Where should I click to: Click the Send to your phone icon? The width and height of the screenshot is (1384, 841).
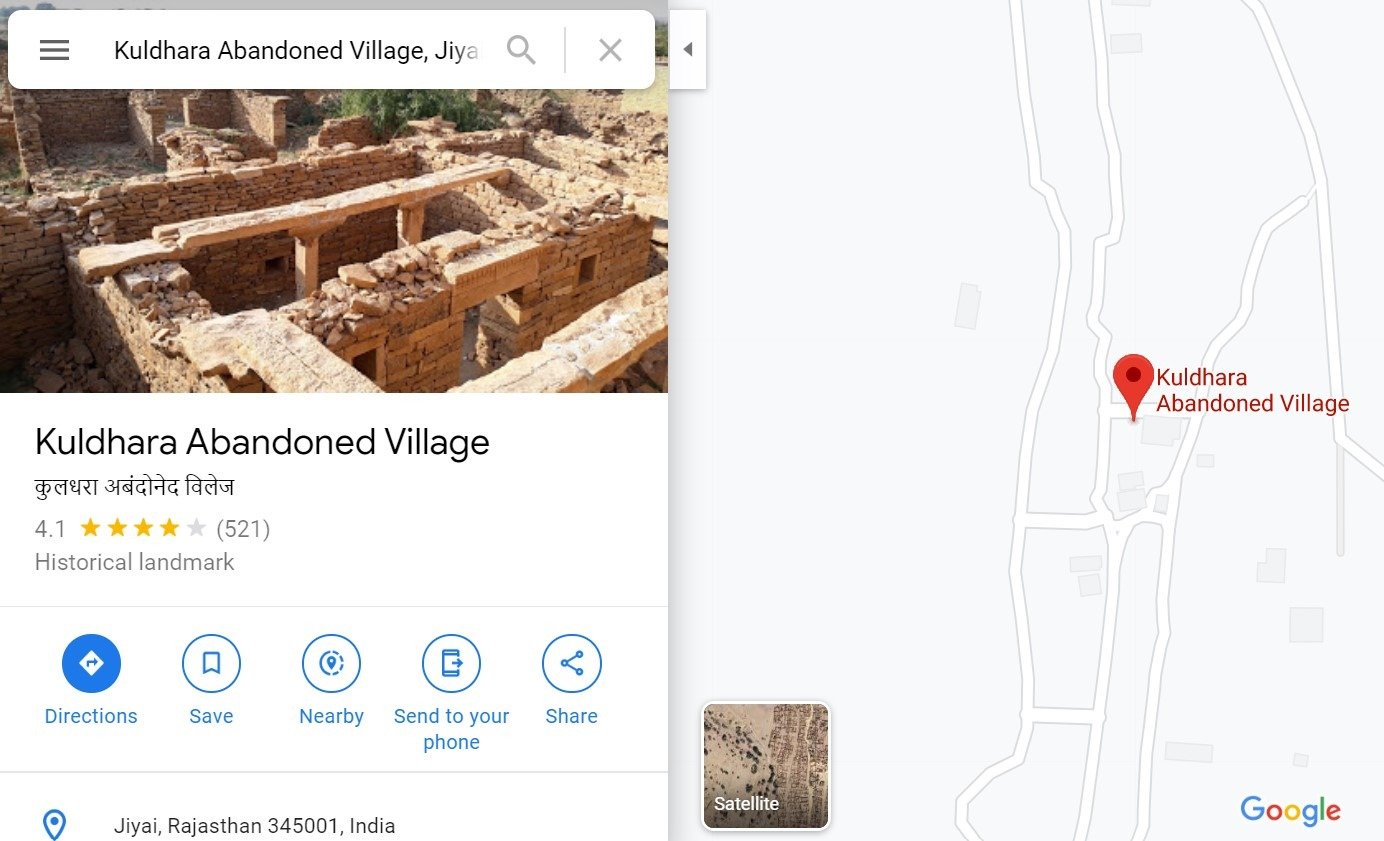click(x=451, y=663)
